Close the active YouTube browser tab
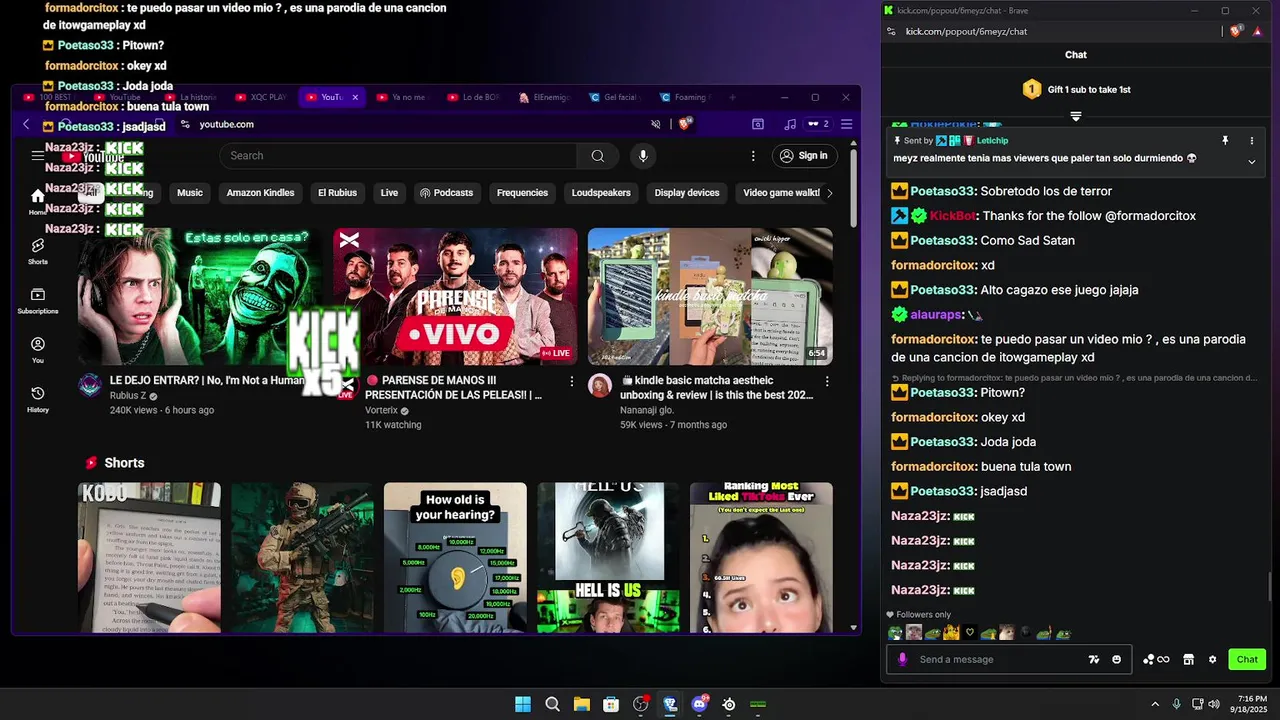 point(355,97)
